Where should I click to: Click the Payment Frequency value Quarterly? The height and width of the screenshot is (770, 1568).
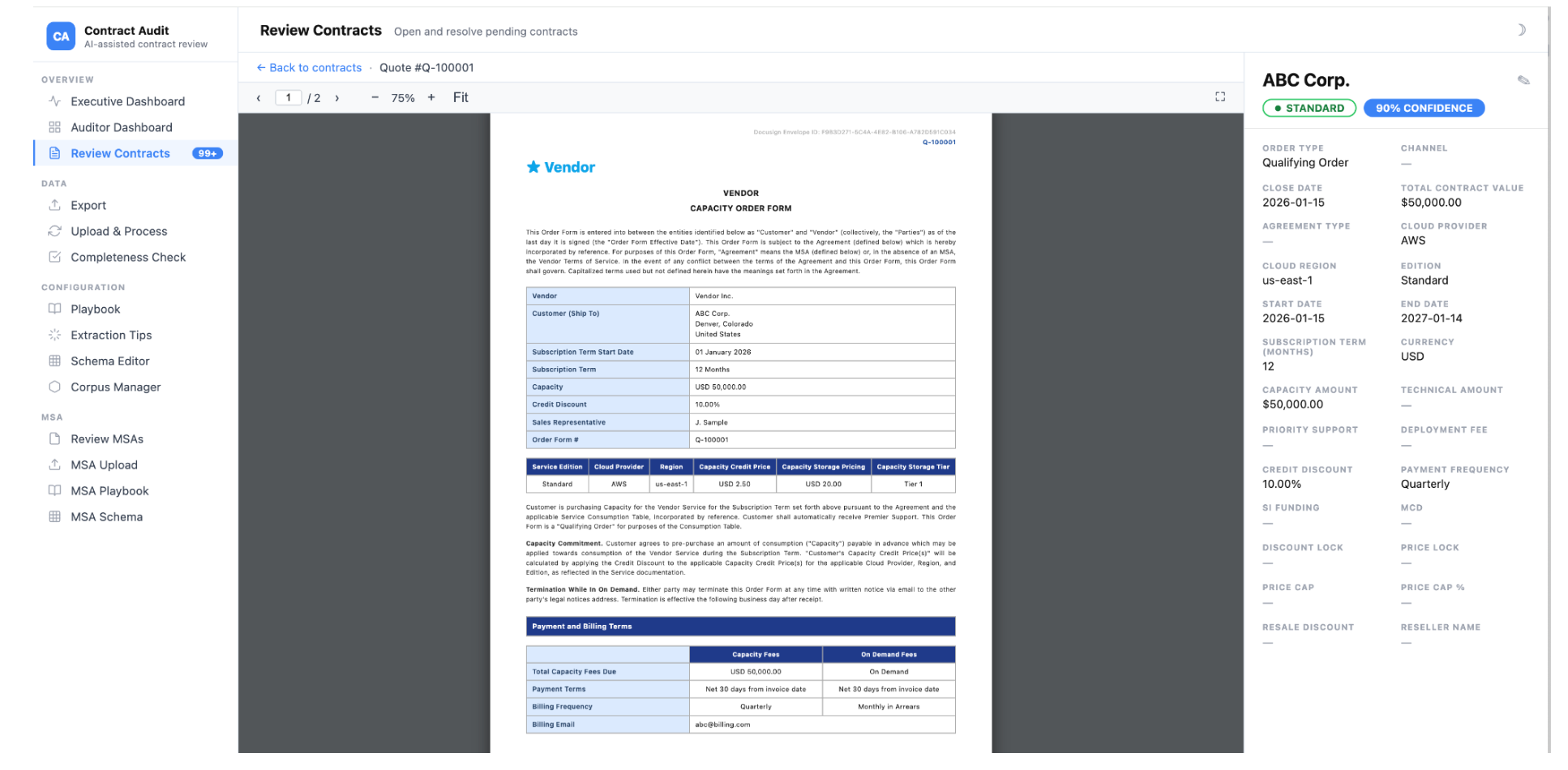pos(1425,484)
